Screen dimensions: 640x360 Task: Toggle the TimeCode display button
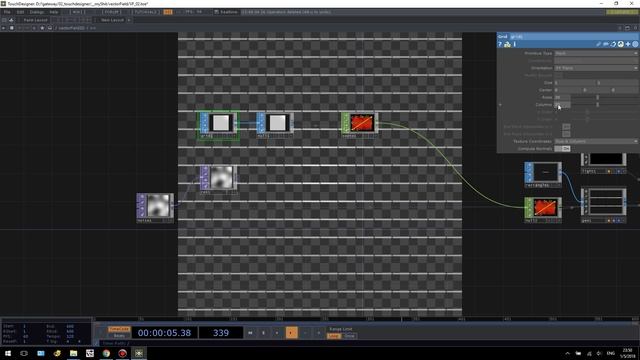coord(119,329)
